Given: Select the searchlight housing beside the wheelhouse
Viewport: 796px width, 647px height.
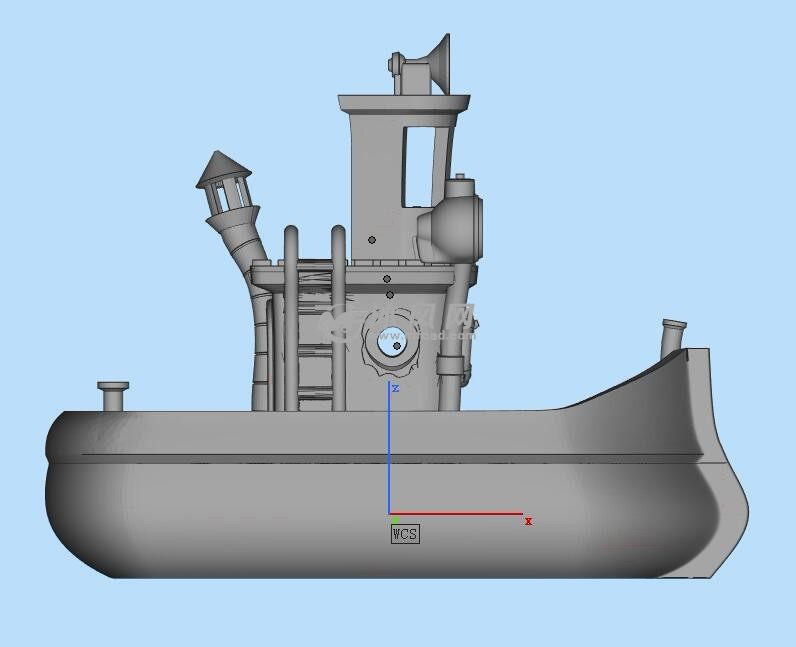Looking at the screenshot, I should tap(456, 225).
